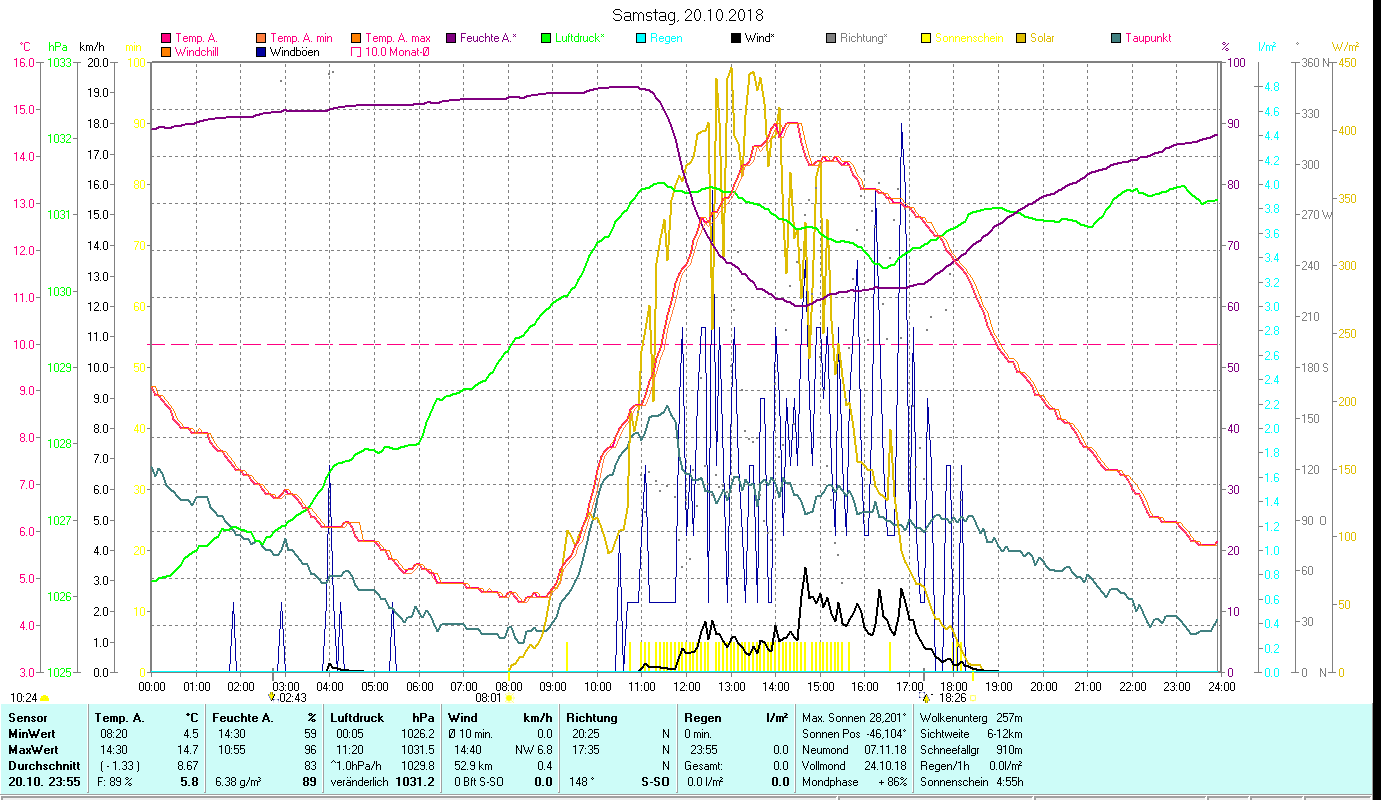Image resolution: width=1381 pixels, height=800 pixels.
Task: Click the max temperature value 14.7
Action: [x=187, y=749]
